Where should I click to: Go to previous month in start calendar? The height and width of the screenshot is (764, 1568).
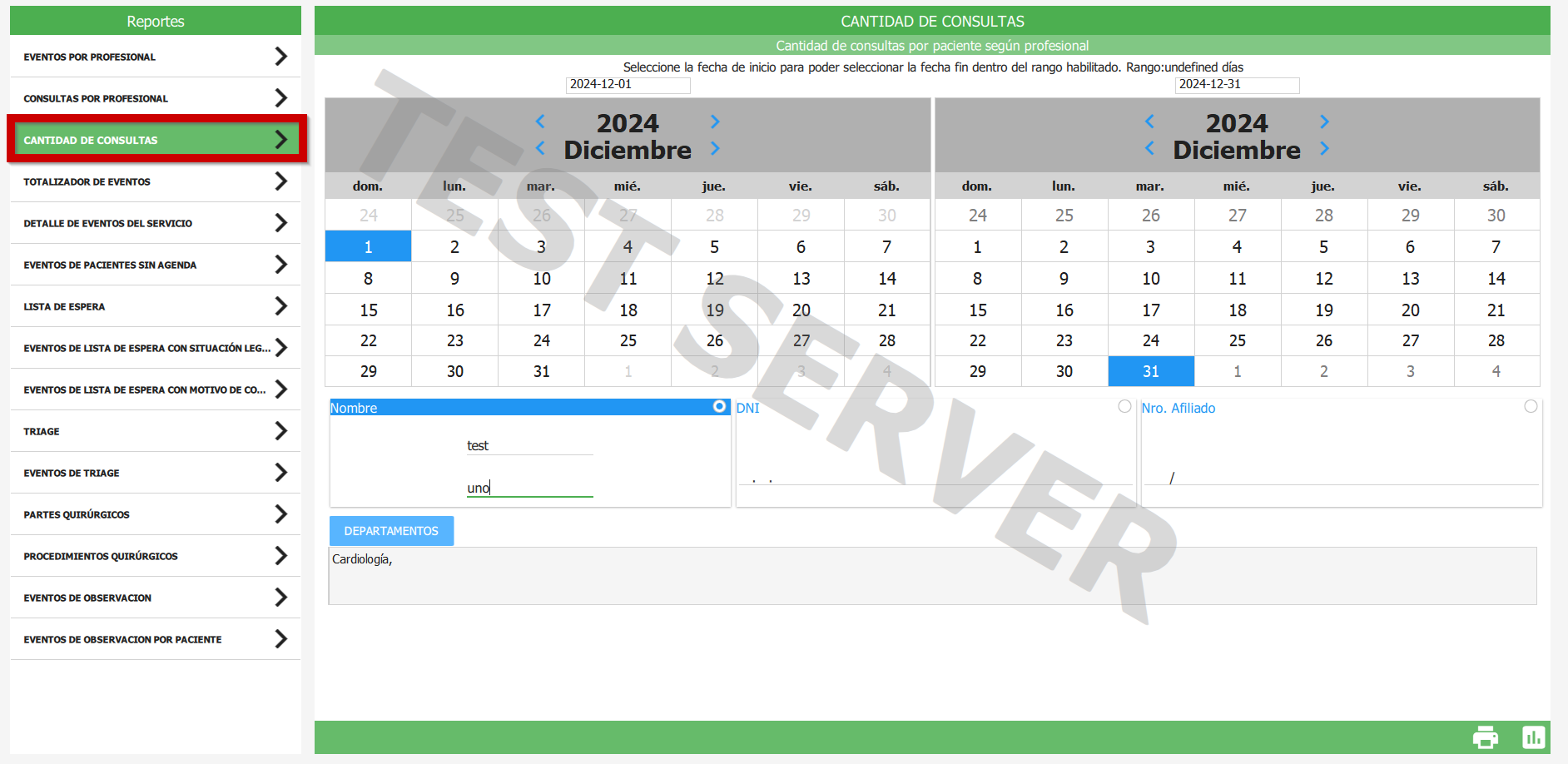540,149
